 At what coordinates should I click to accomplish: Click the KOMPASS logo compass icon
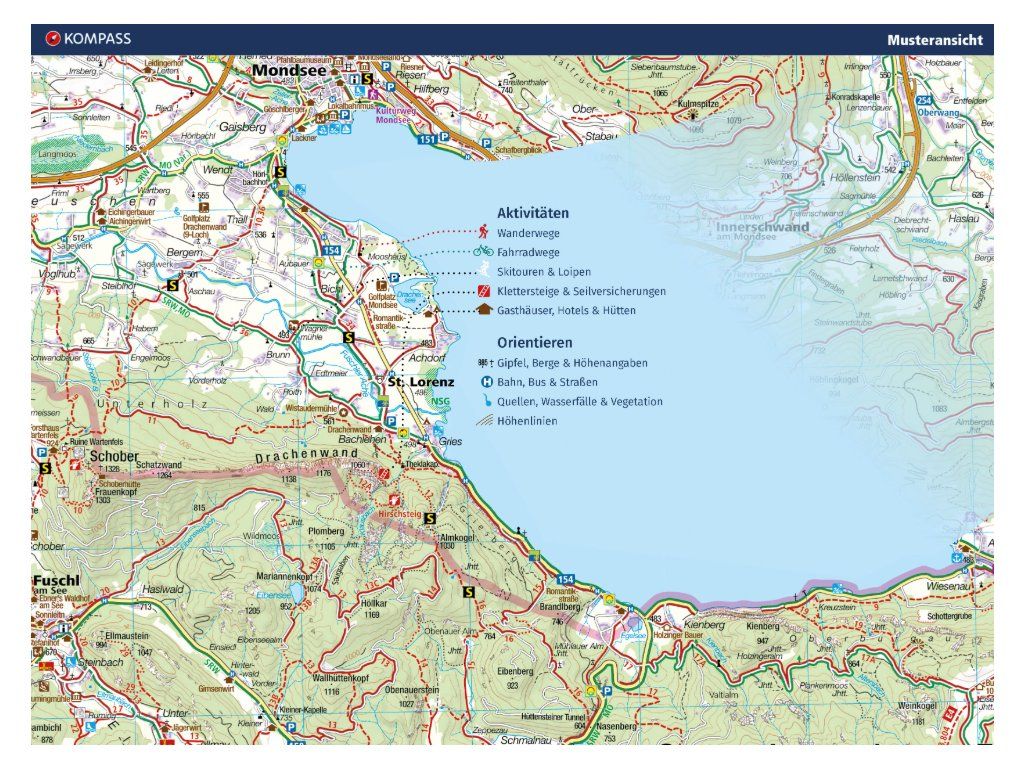[53, 39]
